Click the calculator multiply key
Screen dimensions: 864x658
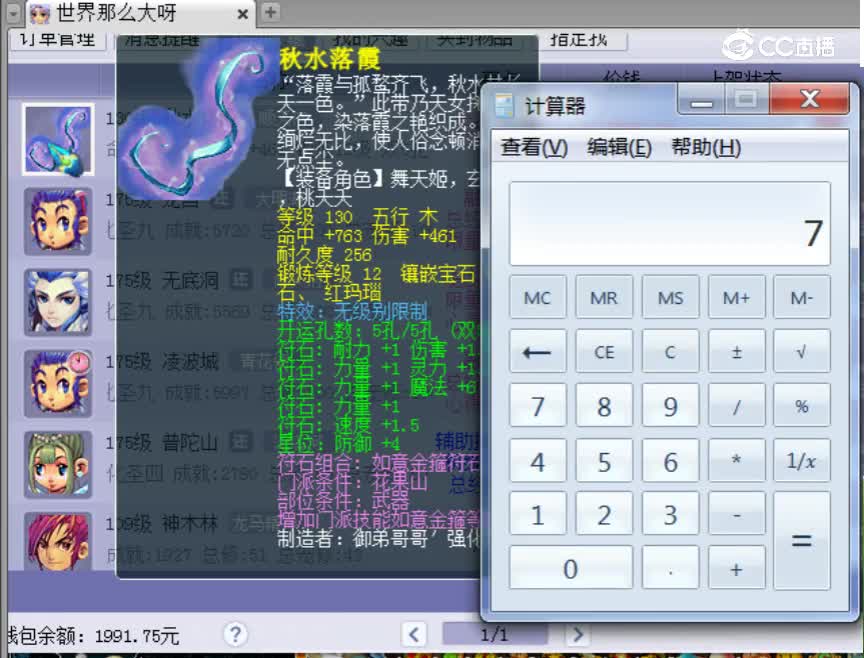[736, 461]
